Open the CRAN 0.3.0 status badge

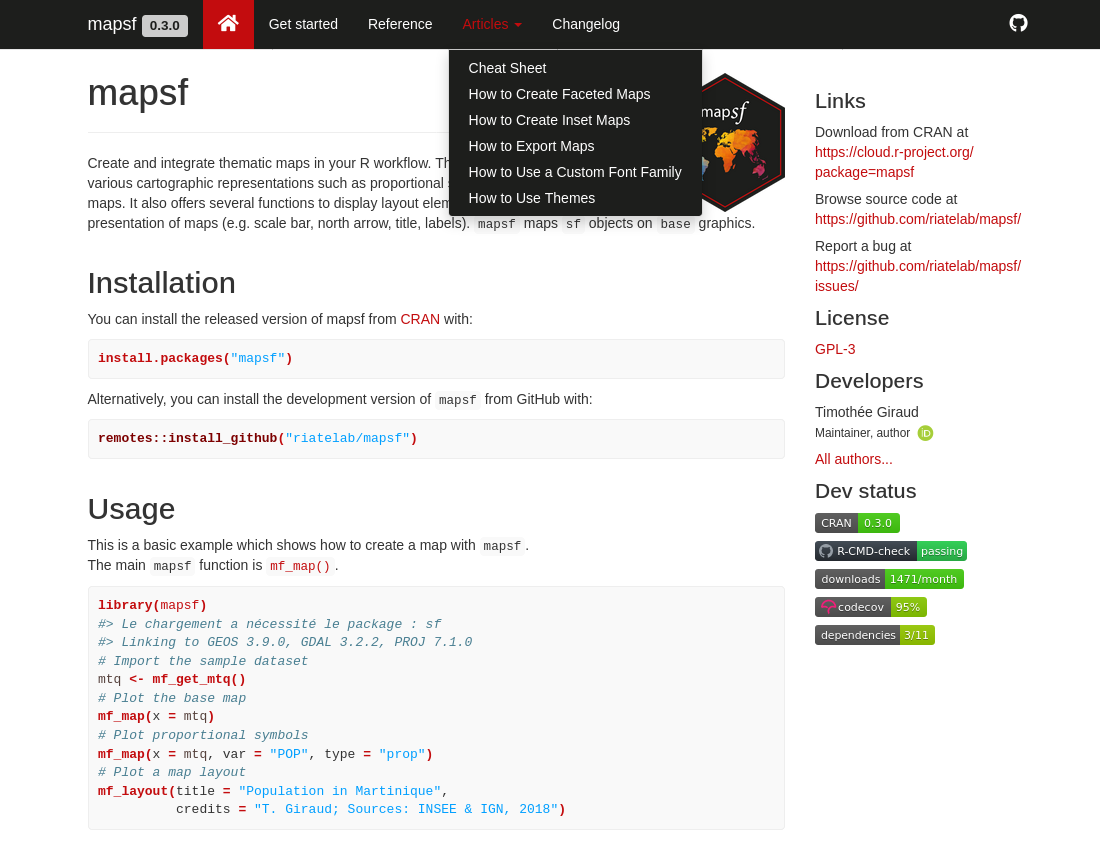(x=857, y=523)
